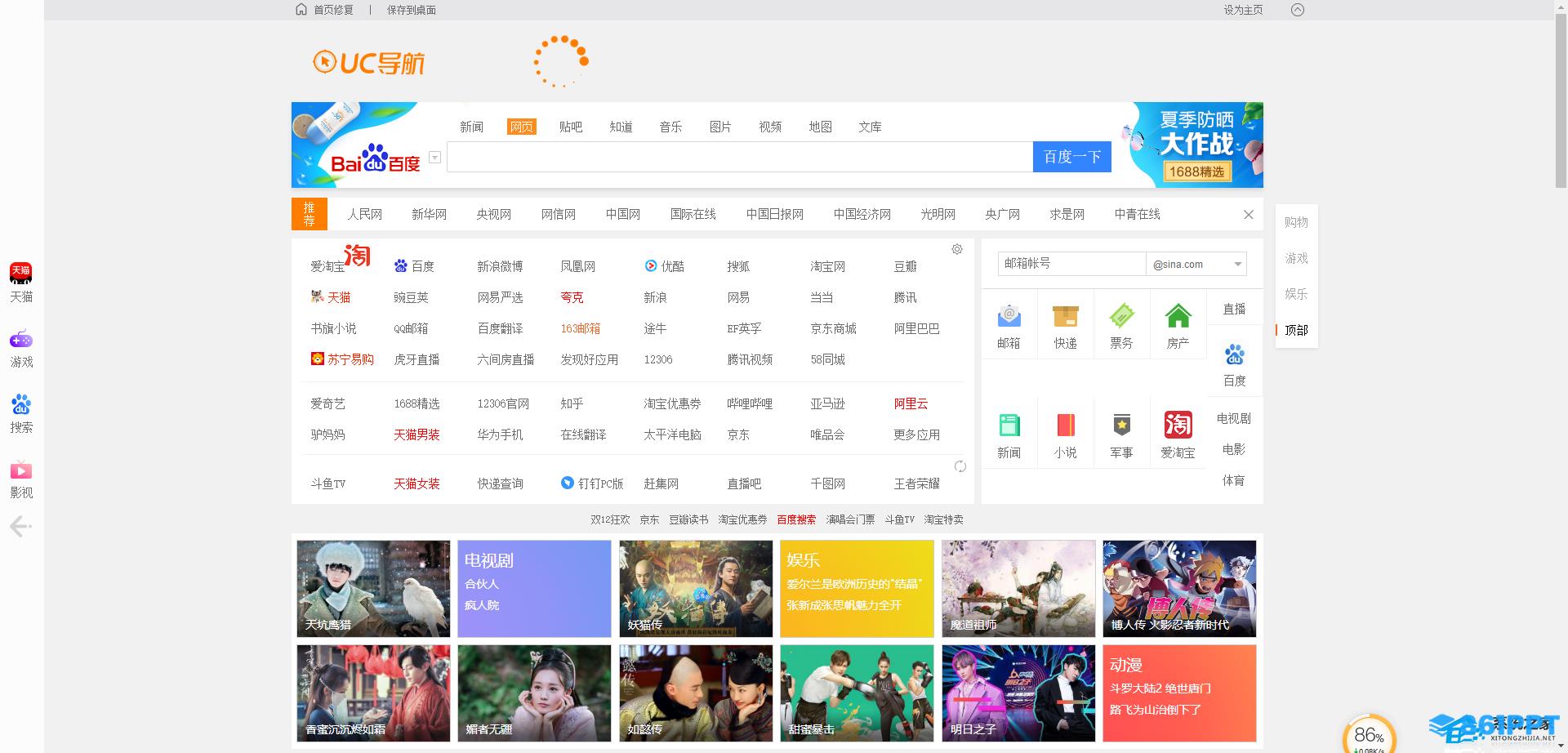
Task: Open the @sina.com email domain dropdown
Action: coord(1196,264)
